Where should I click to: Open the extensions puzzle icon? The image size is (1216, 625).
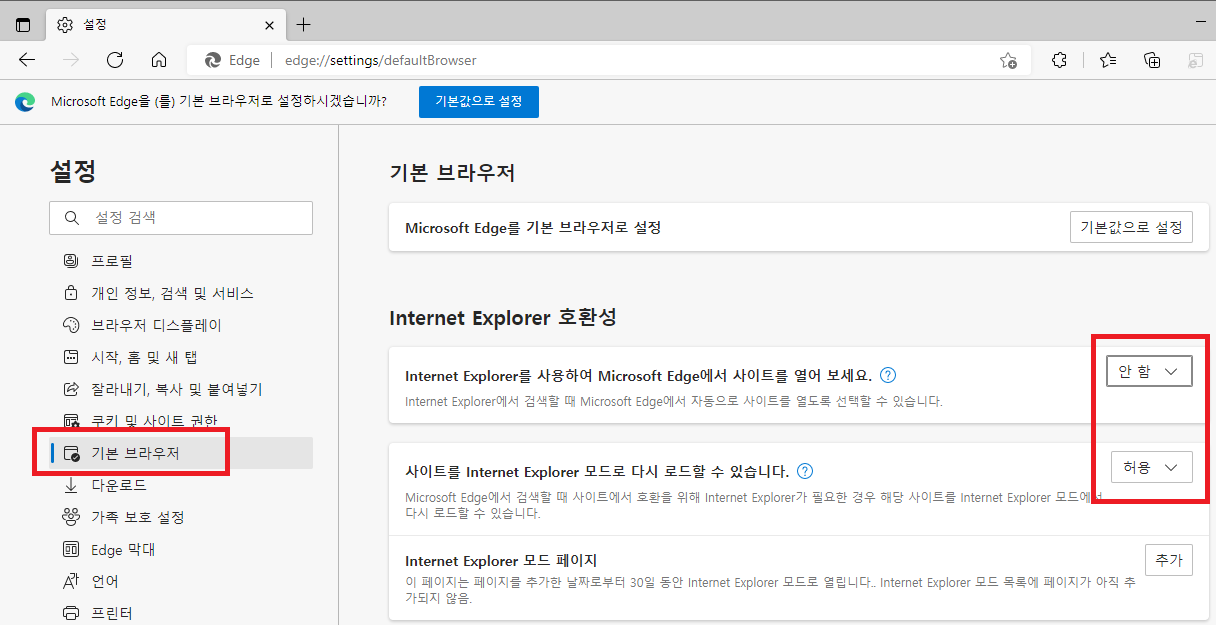click(x=1060, y=60)
